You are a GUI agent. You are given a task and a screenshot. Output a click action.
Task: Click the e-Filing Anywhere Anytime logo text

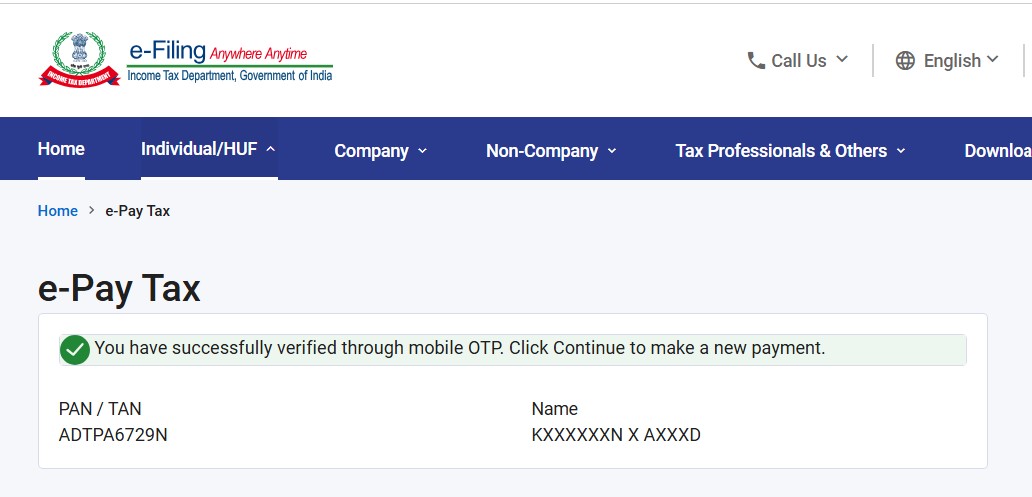pyautogui.click(x=230, y=63)
